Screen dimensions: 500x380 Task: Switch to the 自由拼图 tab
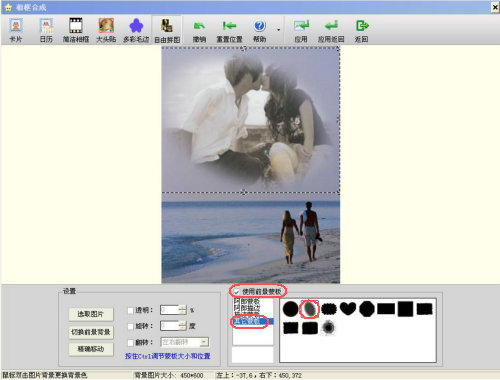click(167, 31)
